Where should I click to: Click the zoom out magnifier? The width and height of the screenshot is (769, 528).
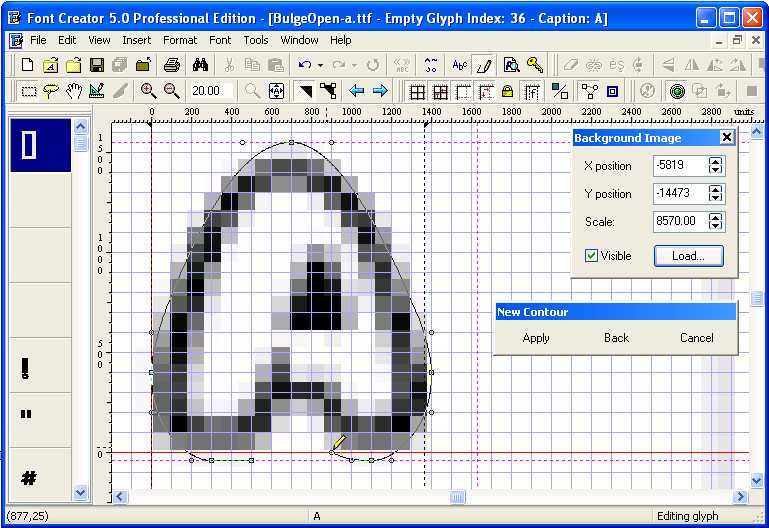pos(171,91)
